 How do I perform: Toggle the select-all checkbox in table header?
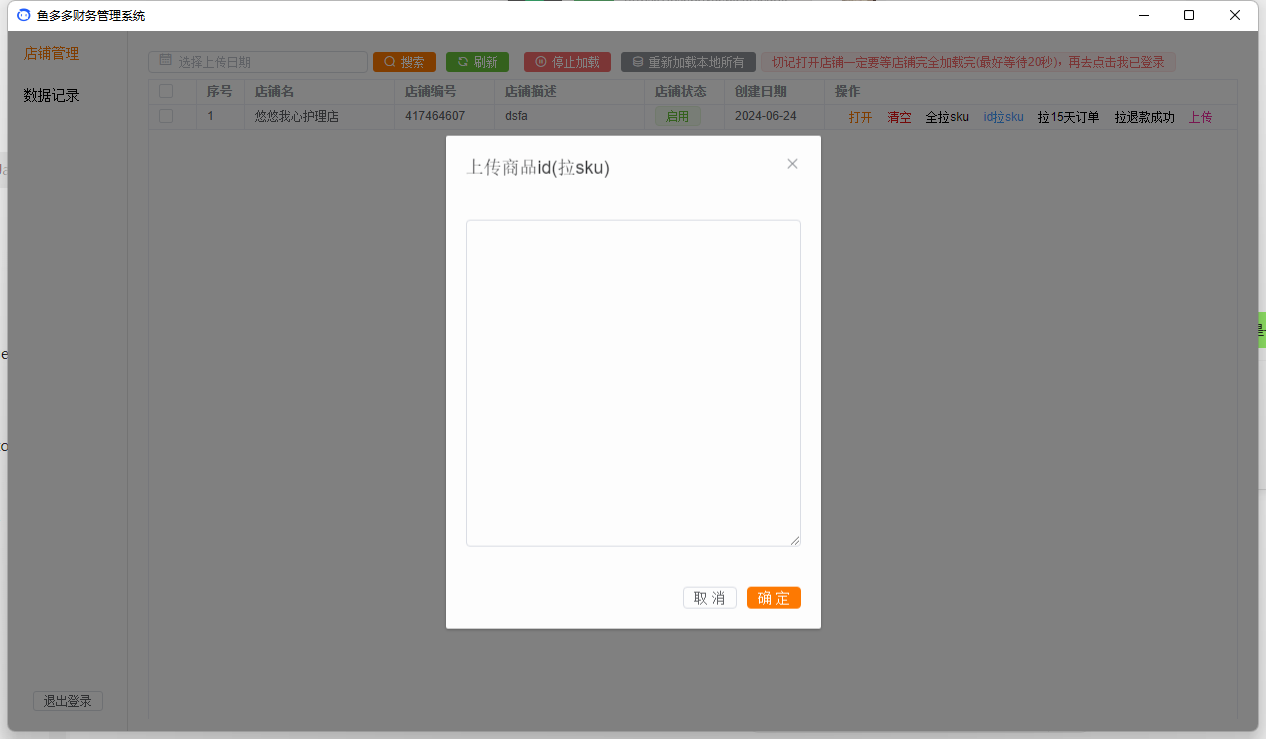166,91
